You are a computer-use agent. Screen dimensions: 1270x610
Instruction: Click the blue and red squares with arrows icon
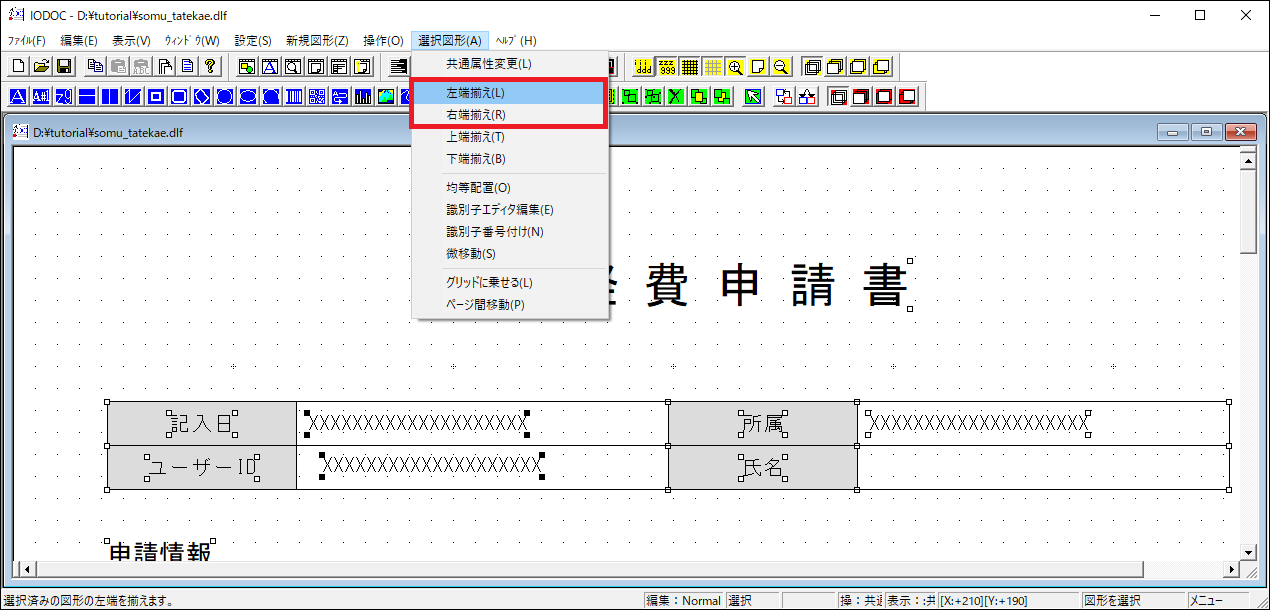[784, 97]
